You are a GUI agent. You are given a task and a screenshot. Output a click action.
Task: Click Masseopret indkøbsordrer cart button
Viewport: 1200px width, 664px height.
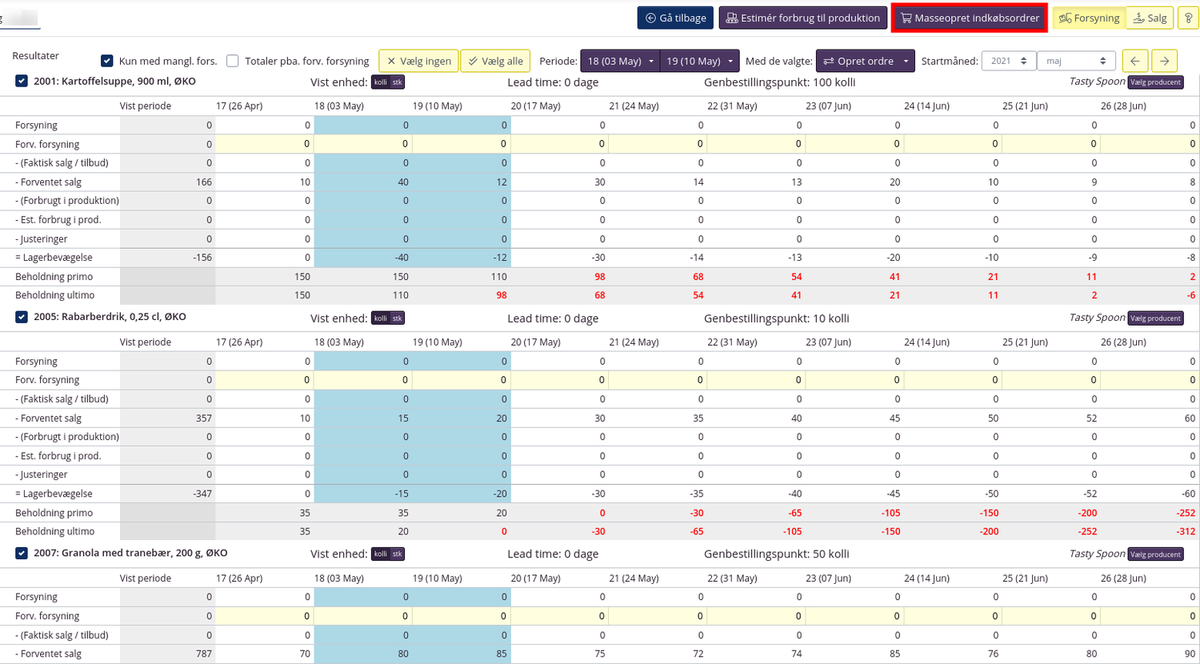[x=968, y=18]
